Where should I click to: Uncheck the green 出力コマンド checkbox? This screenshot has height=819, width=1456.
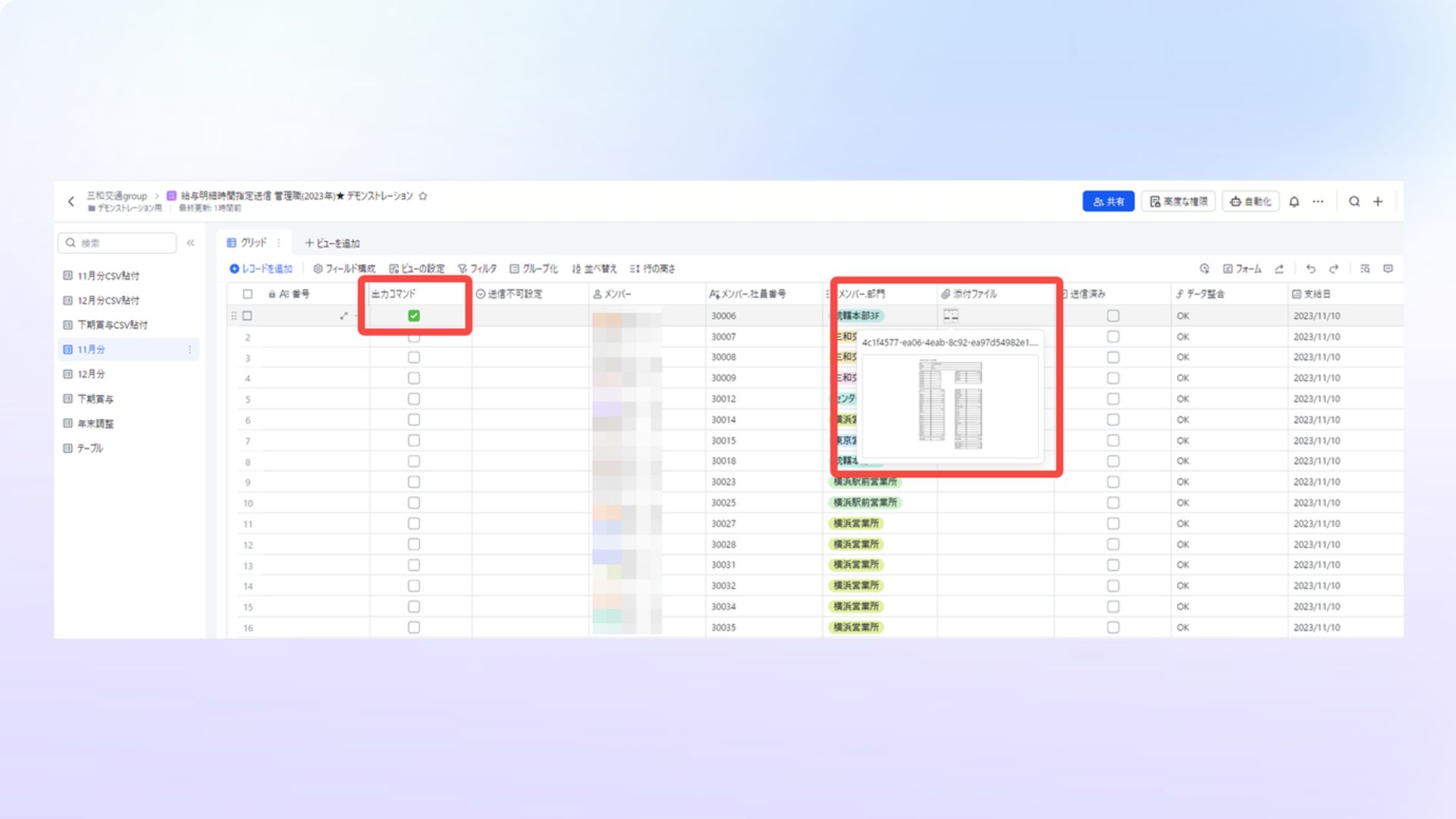(414, 316)
